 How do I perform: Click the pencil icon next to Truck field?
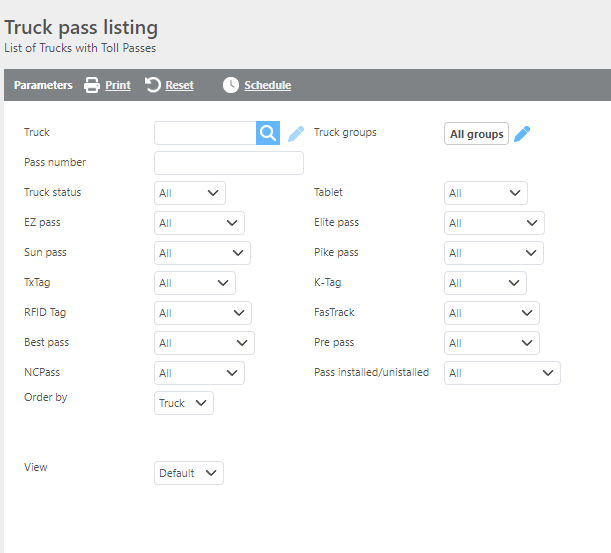(x=296, y=134)
